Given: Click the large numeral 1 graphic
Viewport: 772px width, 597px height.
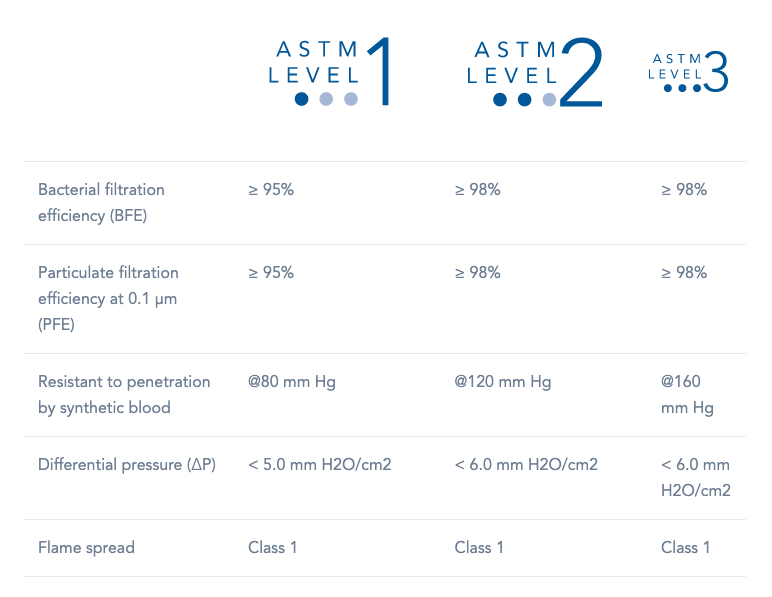Looking at the screenshot, I should [380, 71].
